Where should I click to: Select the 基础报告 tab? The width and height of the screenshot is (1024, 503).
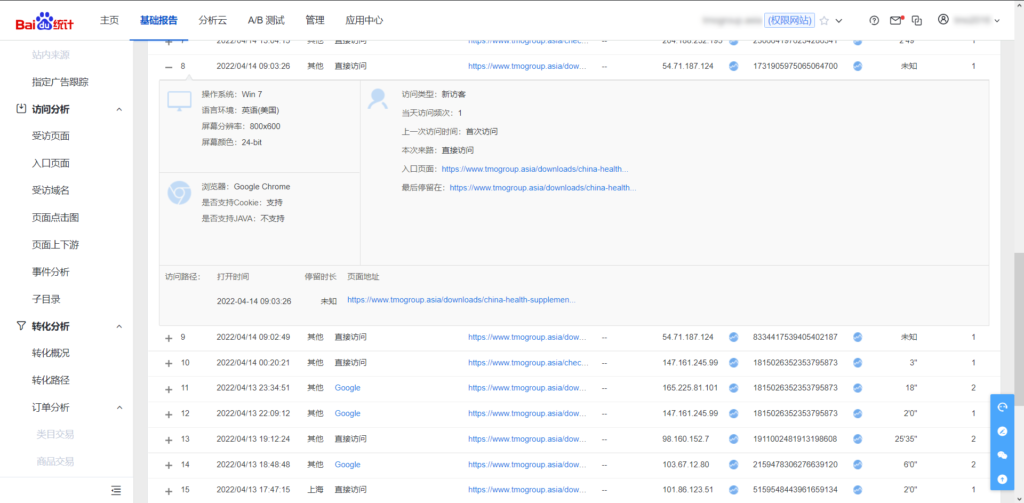point(159,20)
